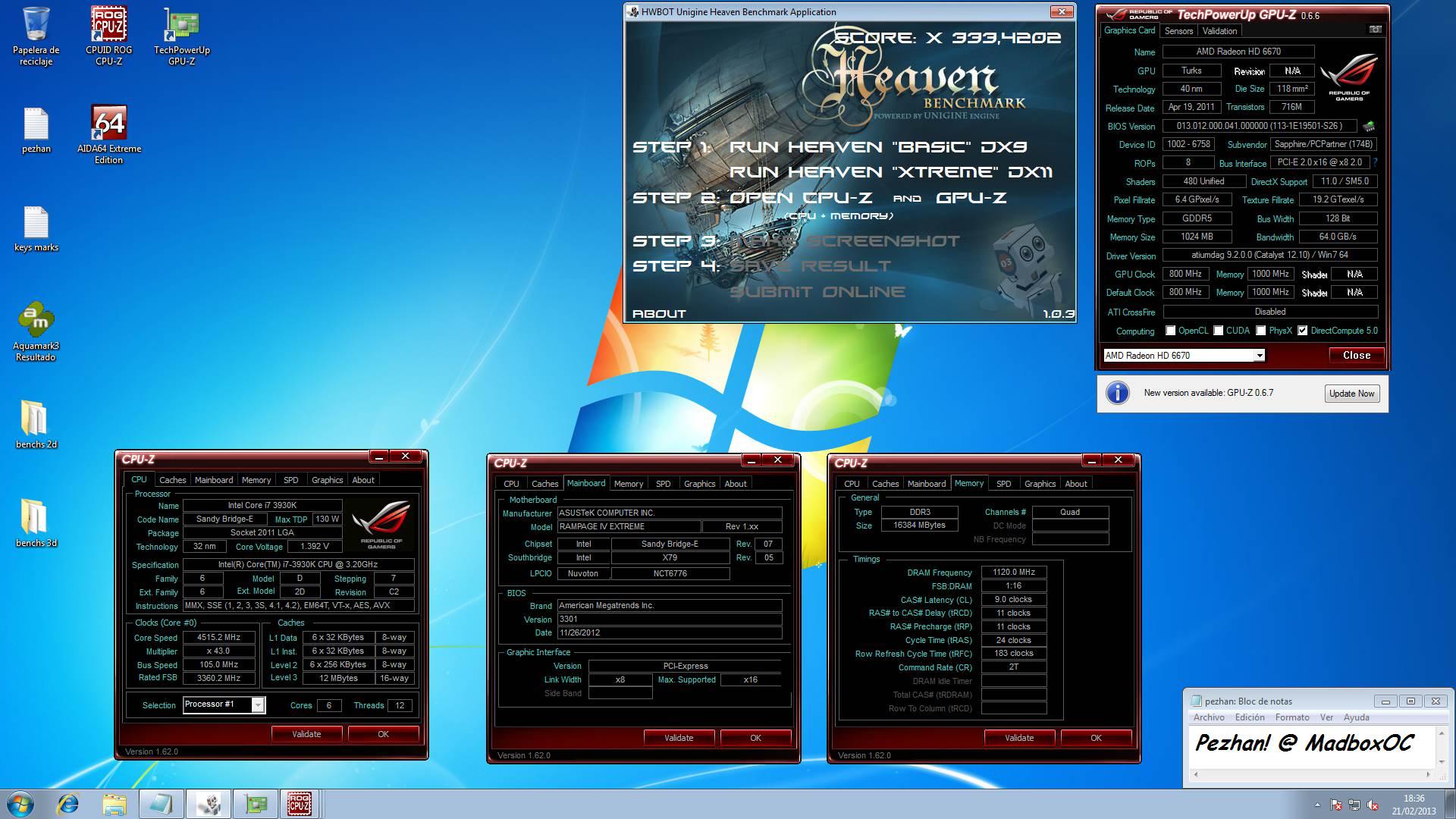Click the Bus Interface question mark in GPU-Z
The image size is (1456, 819).
tap(1375, 162)
